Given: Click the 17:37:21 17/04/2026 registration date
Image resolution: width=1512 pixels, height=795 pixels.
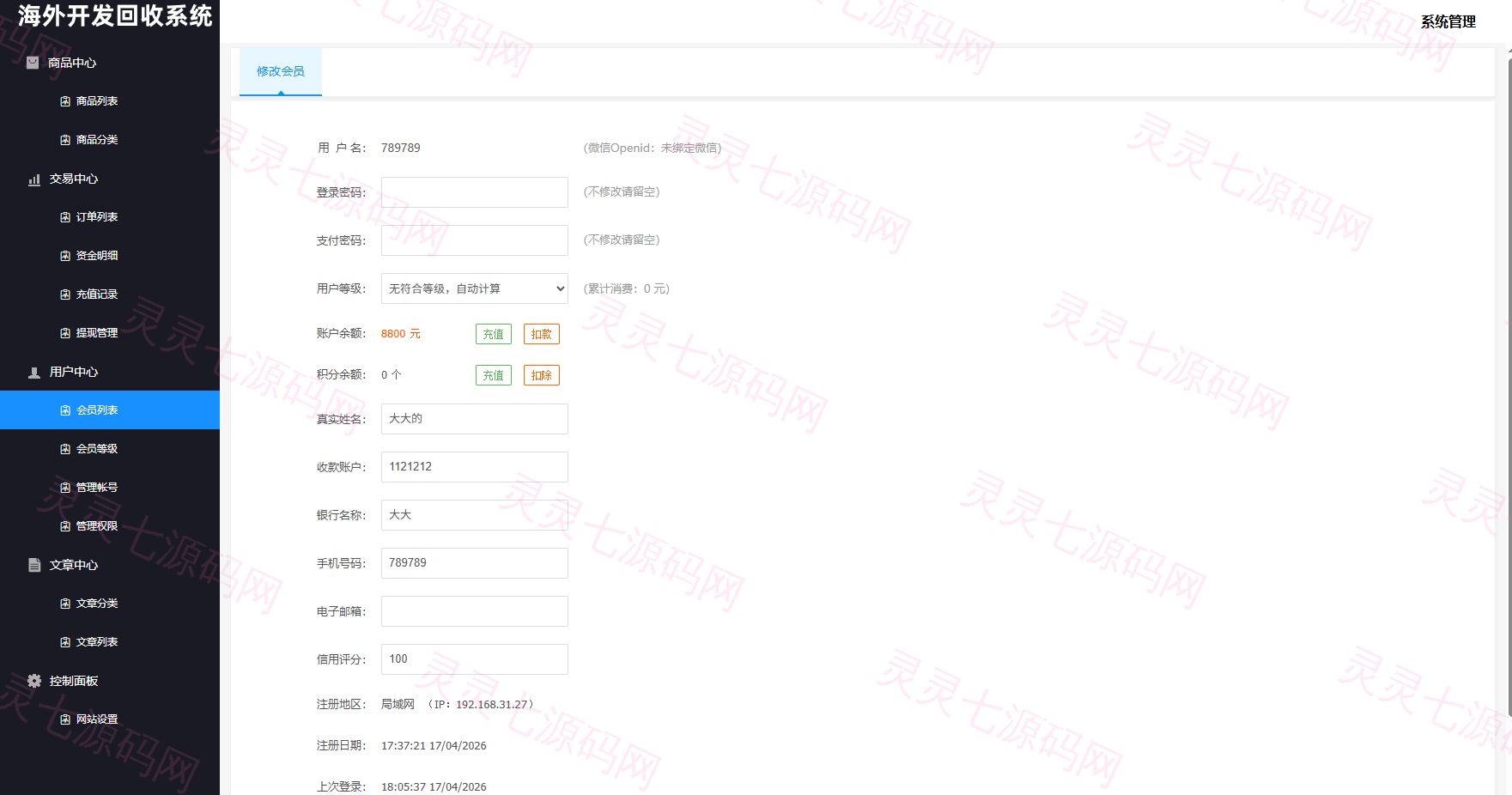Looking at the screenshot, I should click(434, 746).
